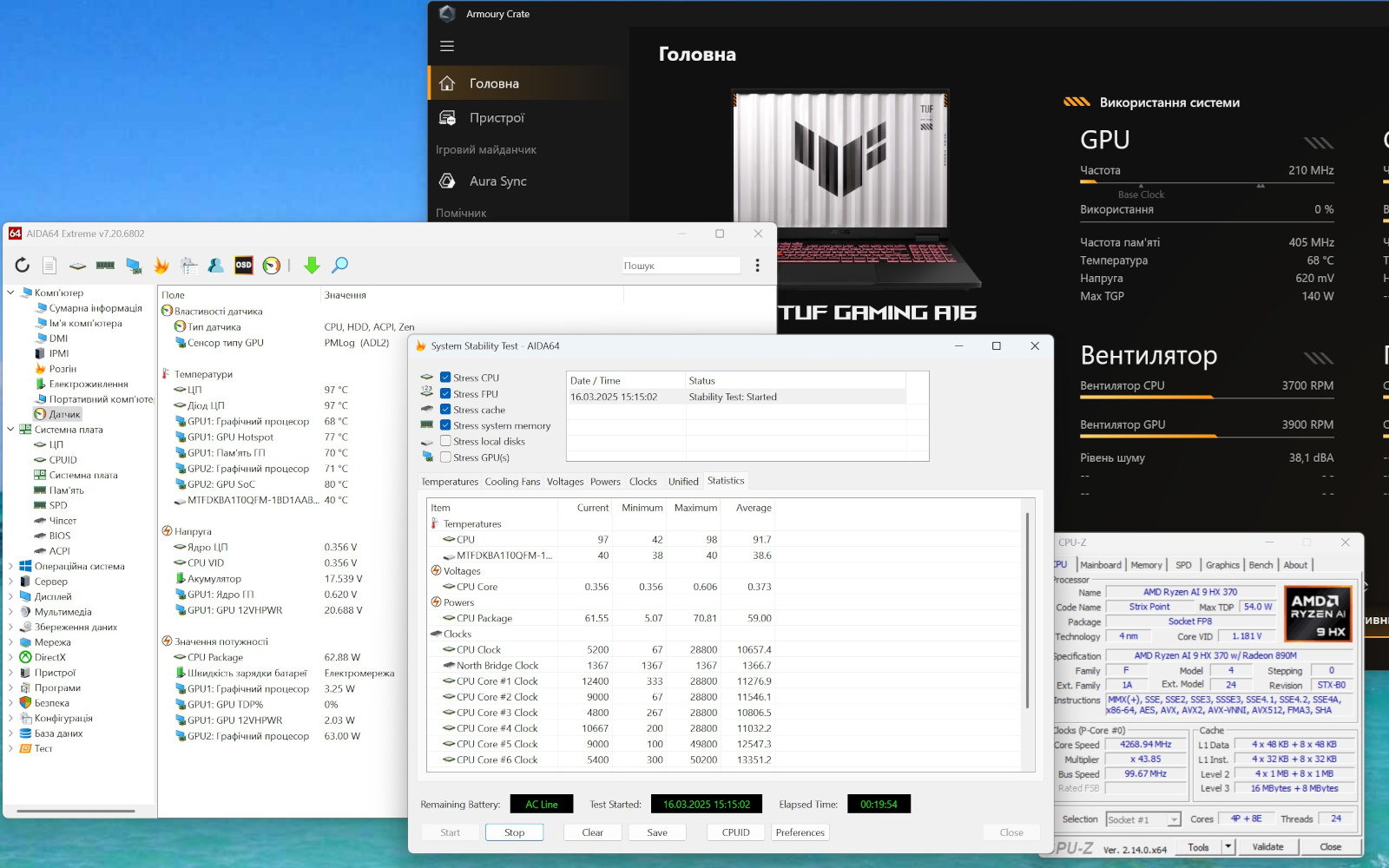Open System Stability Test flame icon in toolbar
This screenshot has width=1389, height=868.
(x=161, y=266)
